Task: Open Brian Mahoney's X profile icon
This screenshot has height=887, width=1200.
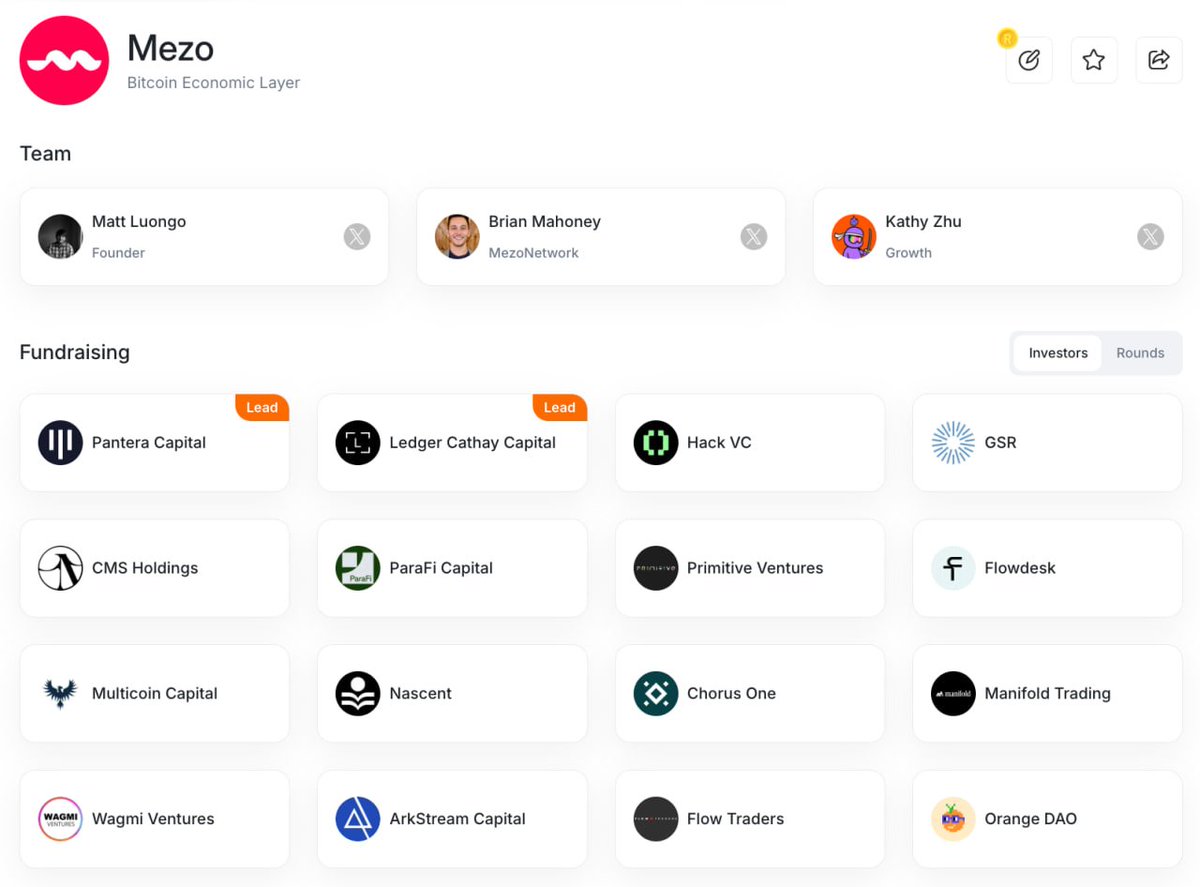Action: pyautogui.click(x=754, y=237)
